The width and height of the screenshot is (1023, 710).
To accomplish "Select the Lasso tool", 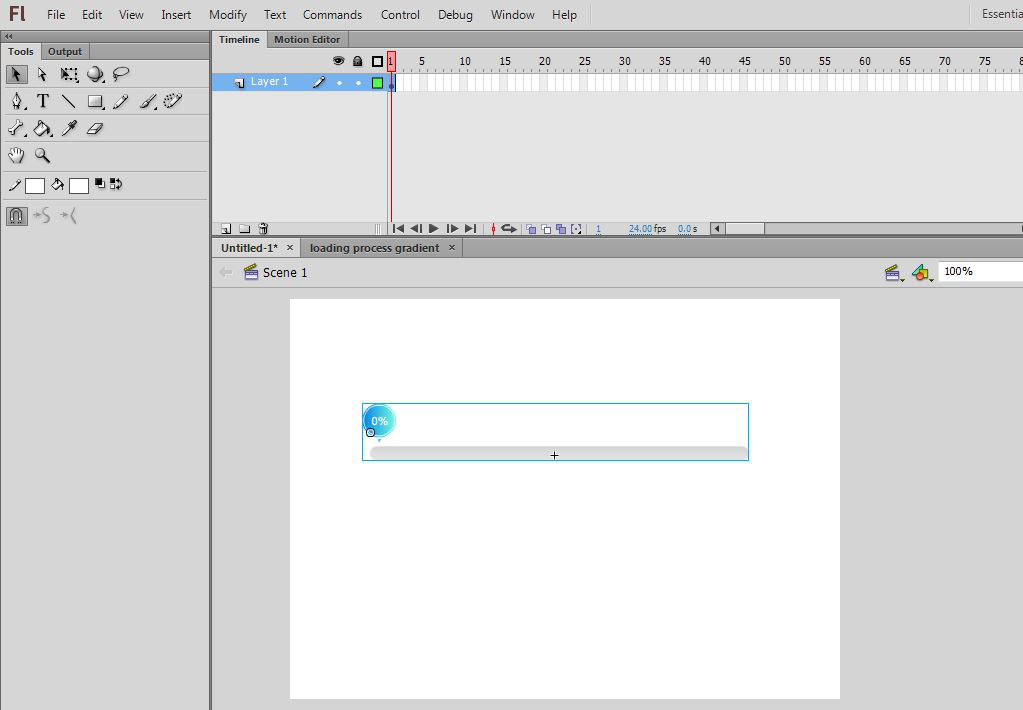I will pos(121,74).
